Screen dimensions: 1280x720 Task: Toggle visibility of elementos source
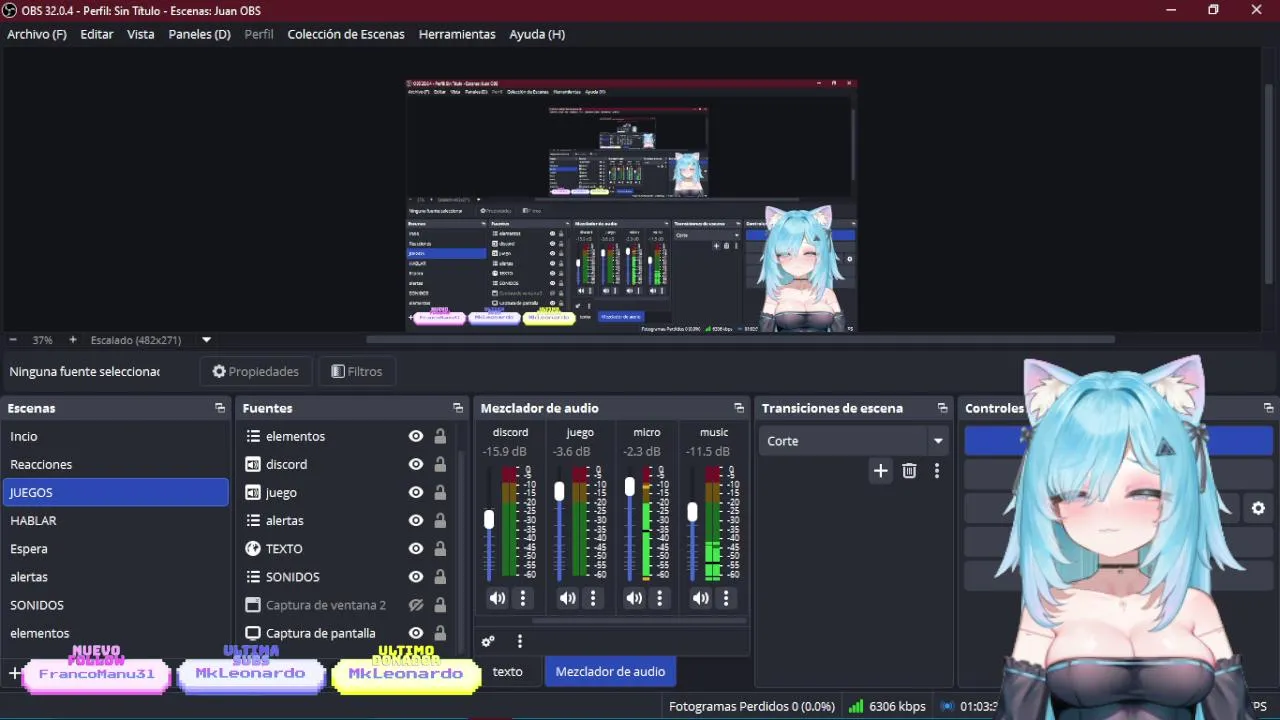click(x=416, y=436)
